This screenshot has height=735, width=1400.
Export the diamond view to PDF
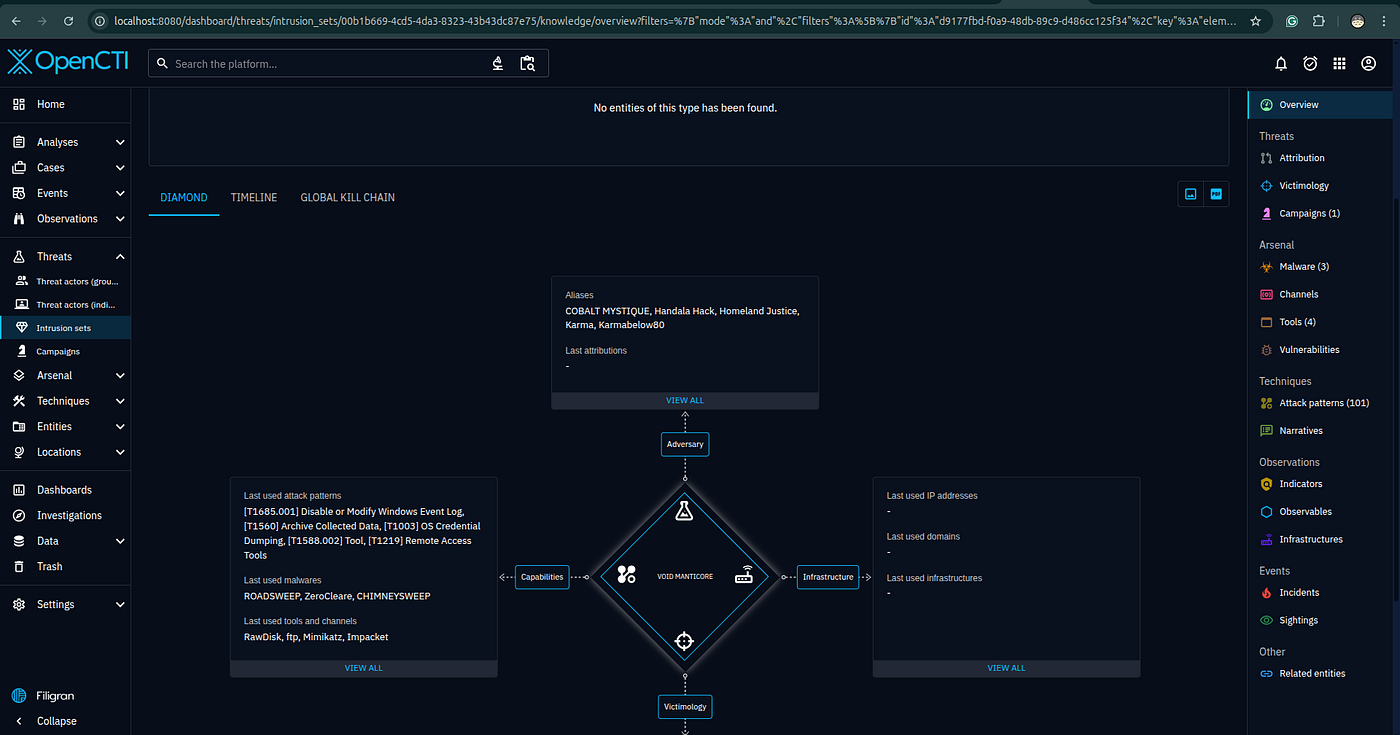point(1216,194)
